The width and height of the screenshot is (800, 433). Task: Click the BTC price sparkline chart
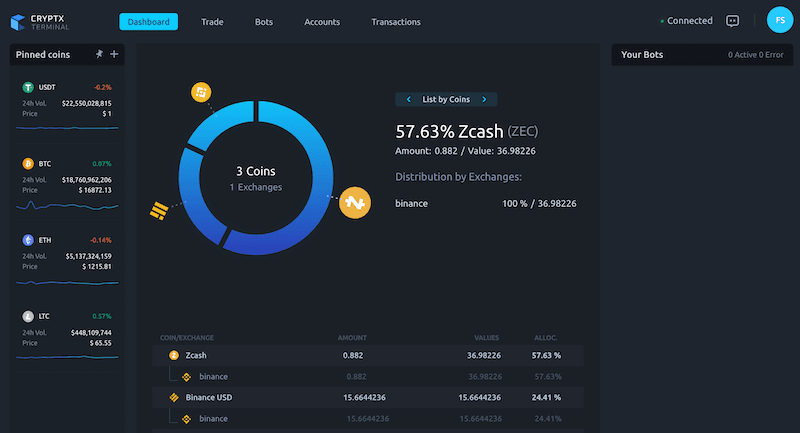point(67,206)
